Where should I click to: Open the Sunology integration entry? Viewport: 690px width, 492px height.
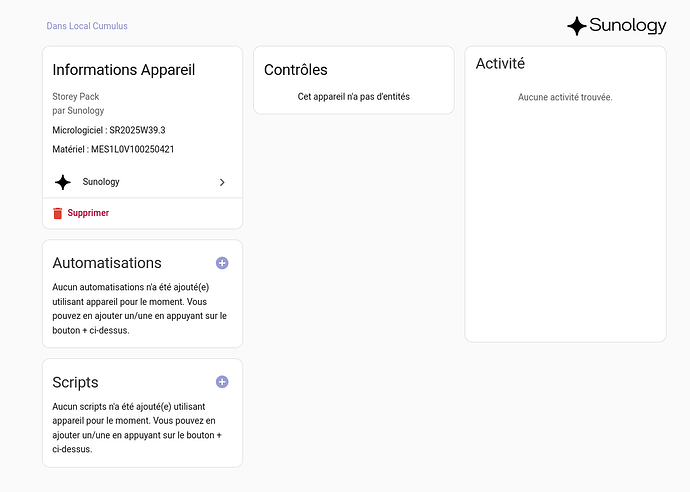101,182
